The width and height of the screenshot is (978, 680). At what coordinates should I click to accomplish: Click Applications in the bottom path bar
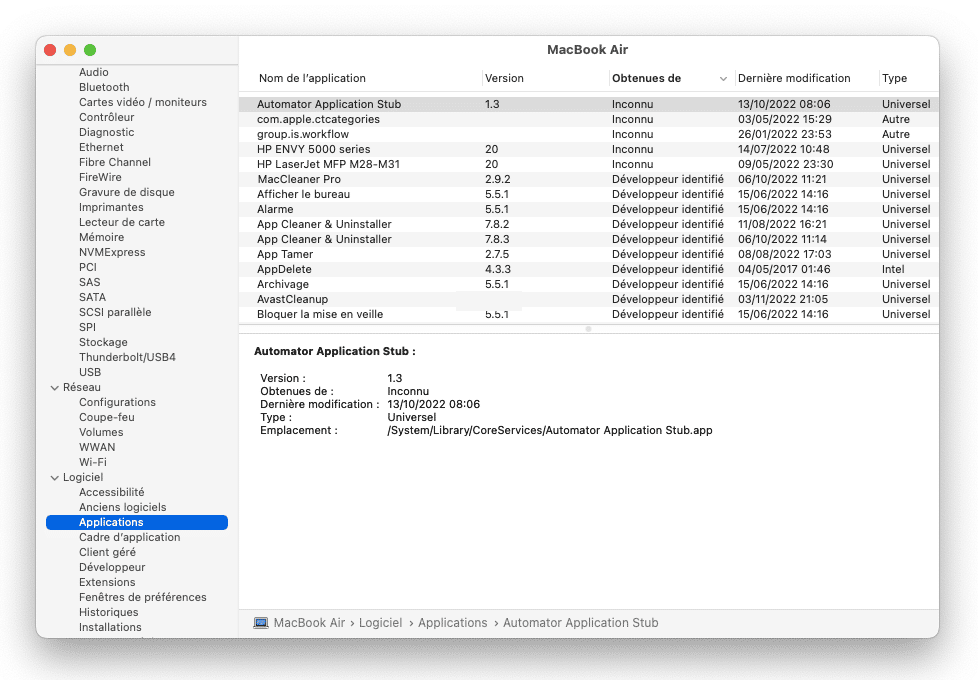point(452,623)
